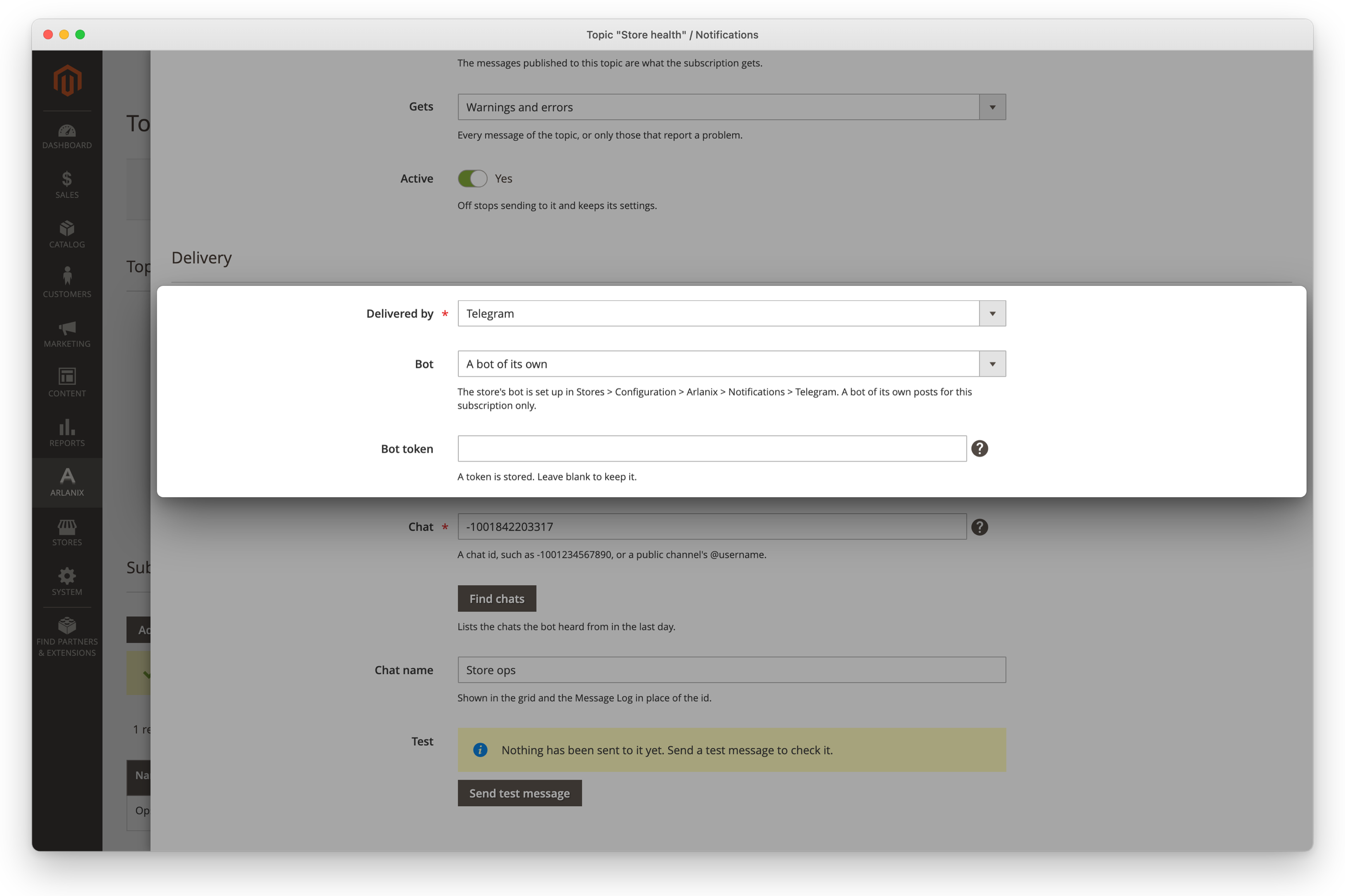The width and height of the screenshot is (1345, 896).
Task: Click 'A token is stored' note
Action: click(547, 477)
